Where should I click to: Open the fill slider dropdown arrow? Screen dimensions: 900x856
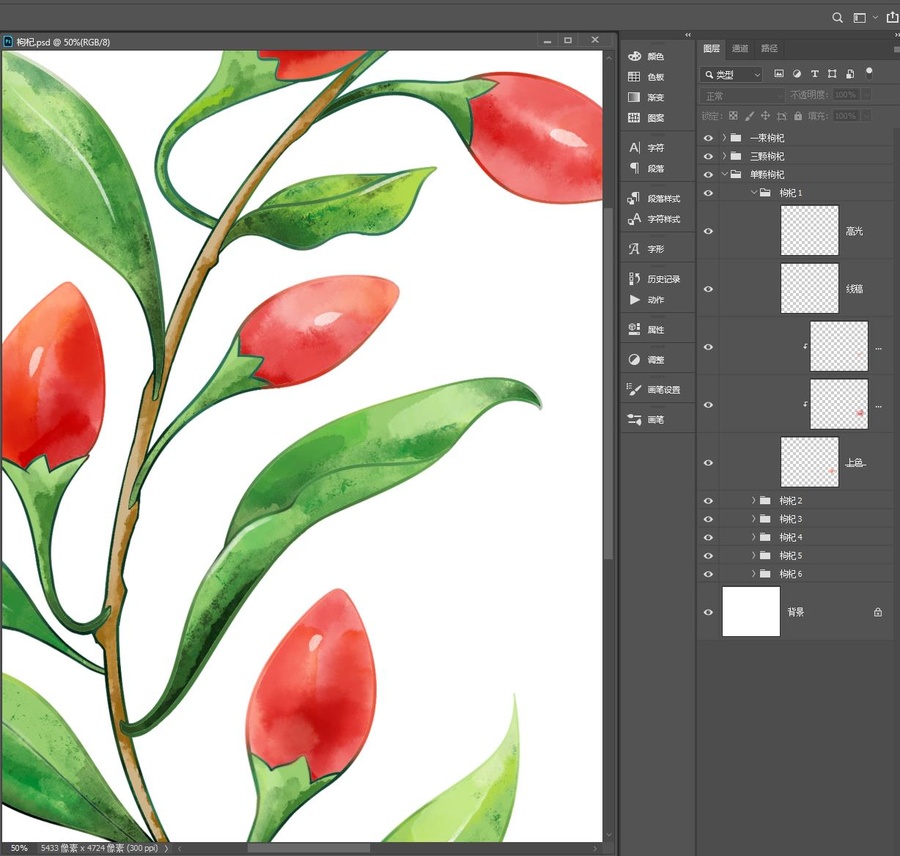tap(866, 116)
